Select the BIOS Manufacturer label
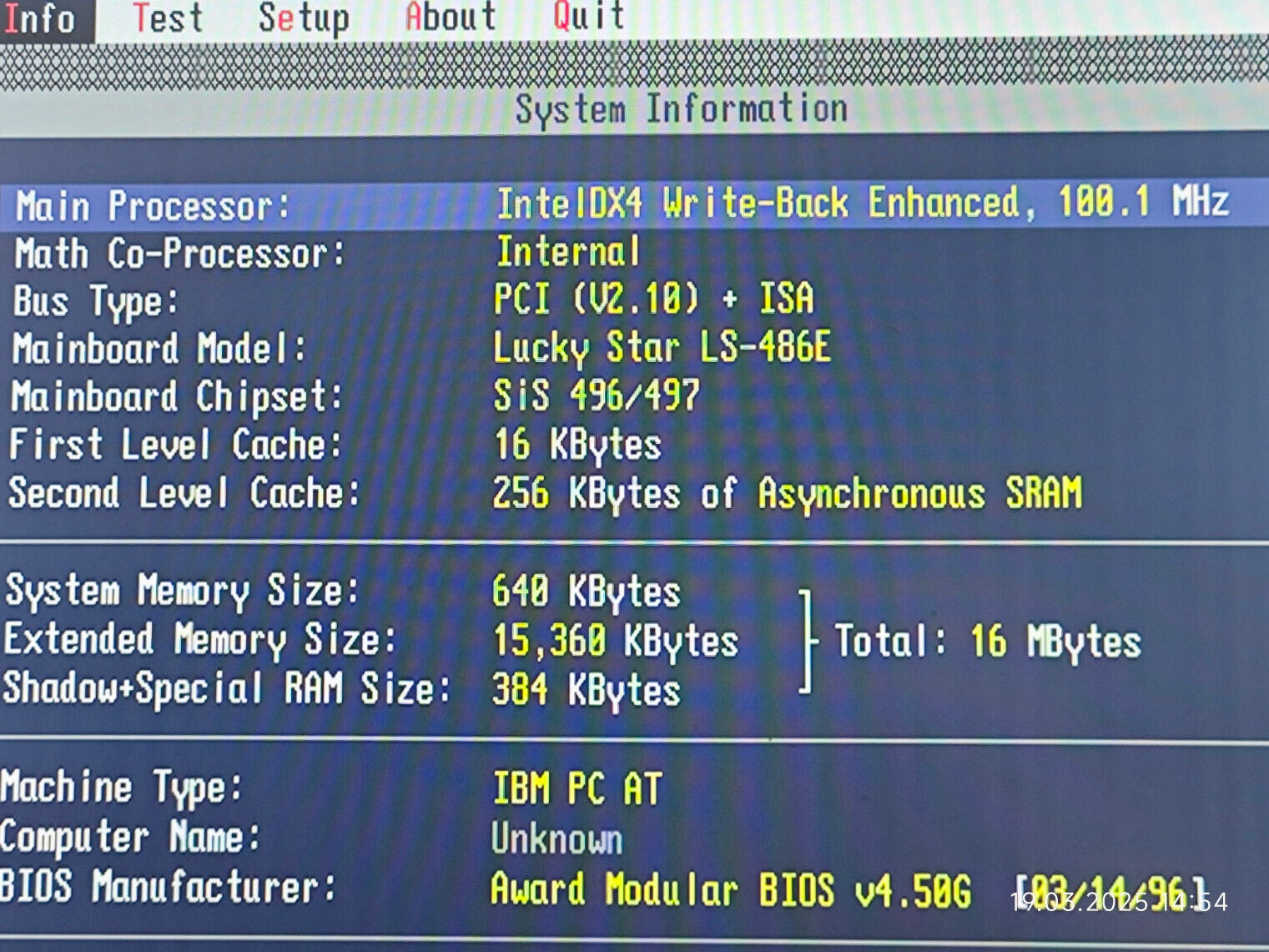Screen dimensions: 1269x952 168,887
